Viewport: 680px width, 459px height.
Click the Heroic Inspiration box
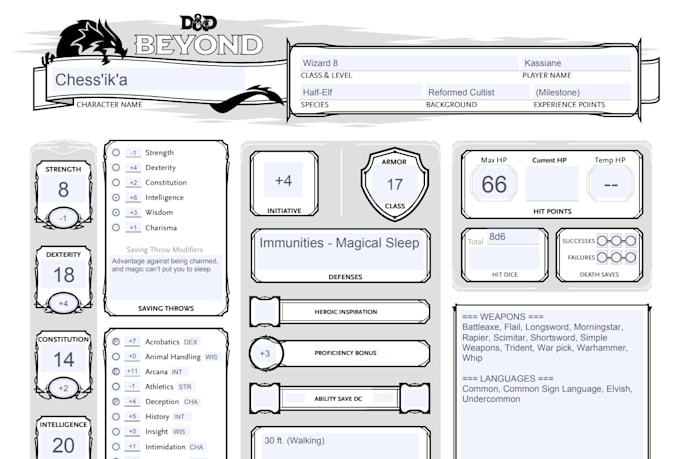coord(265,311)
